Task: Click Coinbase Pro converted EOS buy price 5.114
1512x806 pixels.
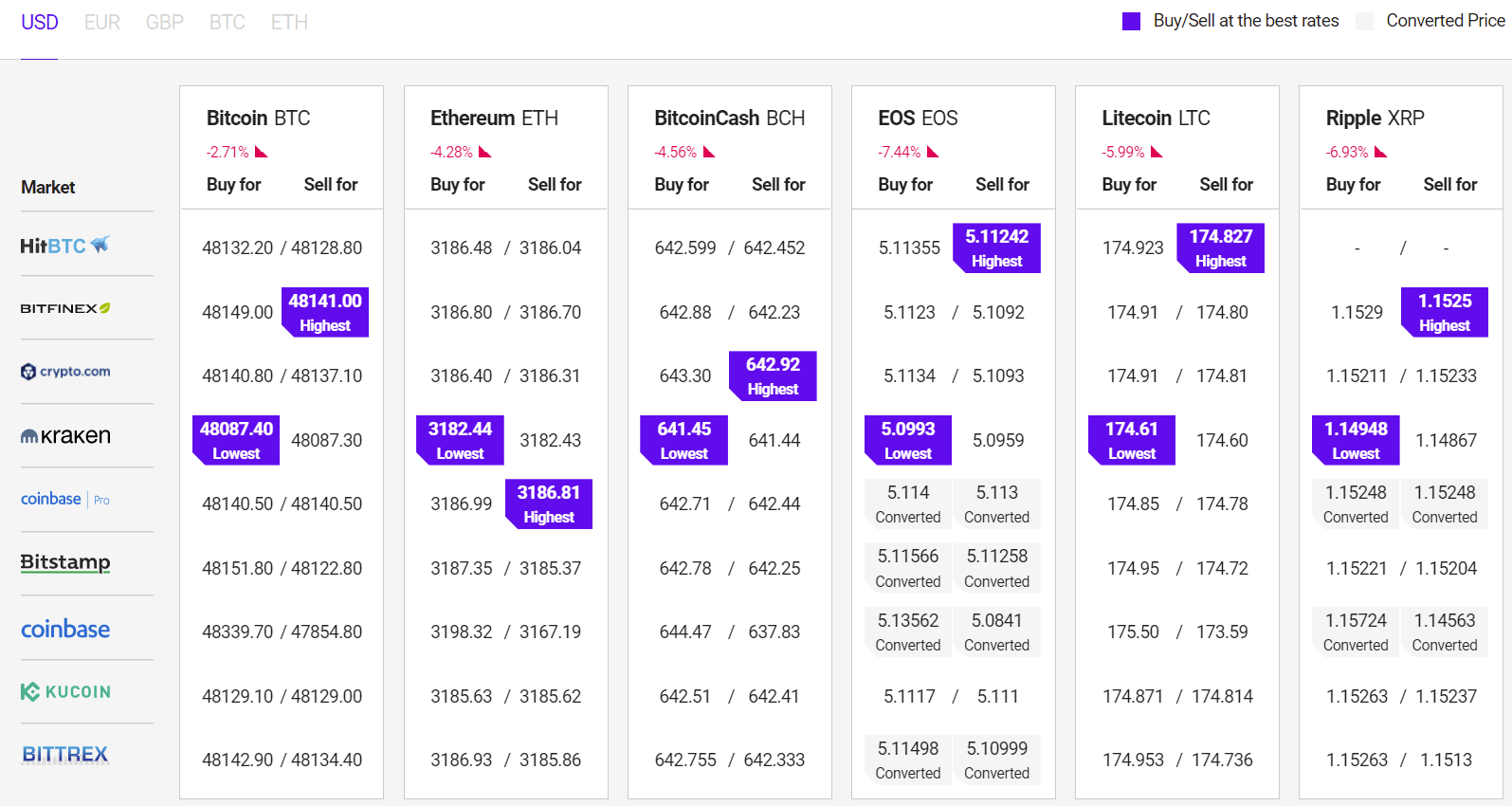Action: click(x=908, y=504)
